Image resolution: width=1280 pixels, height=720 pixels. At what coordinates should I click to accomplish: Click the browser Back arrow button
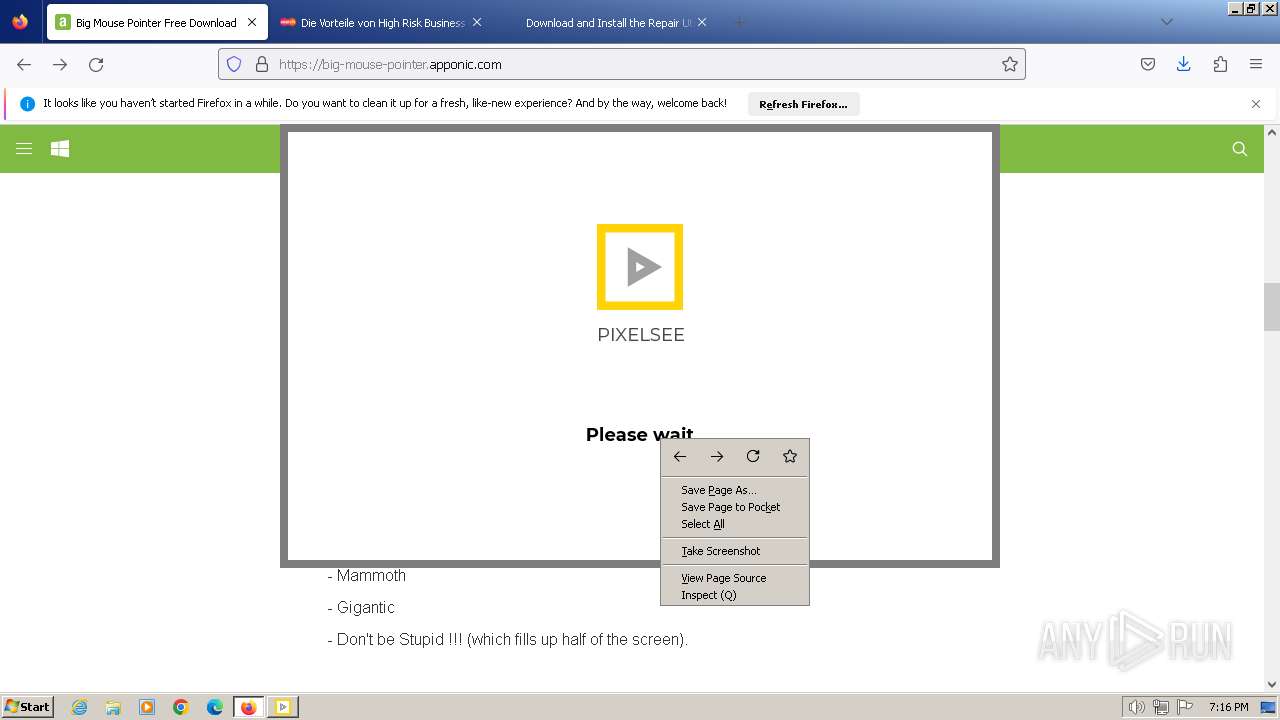pyautogui.click(x=24, y=64)
